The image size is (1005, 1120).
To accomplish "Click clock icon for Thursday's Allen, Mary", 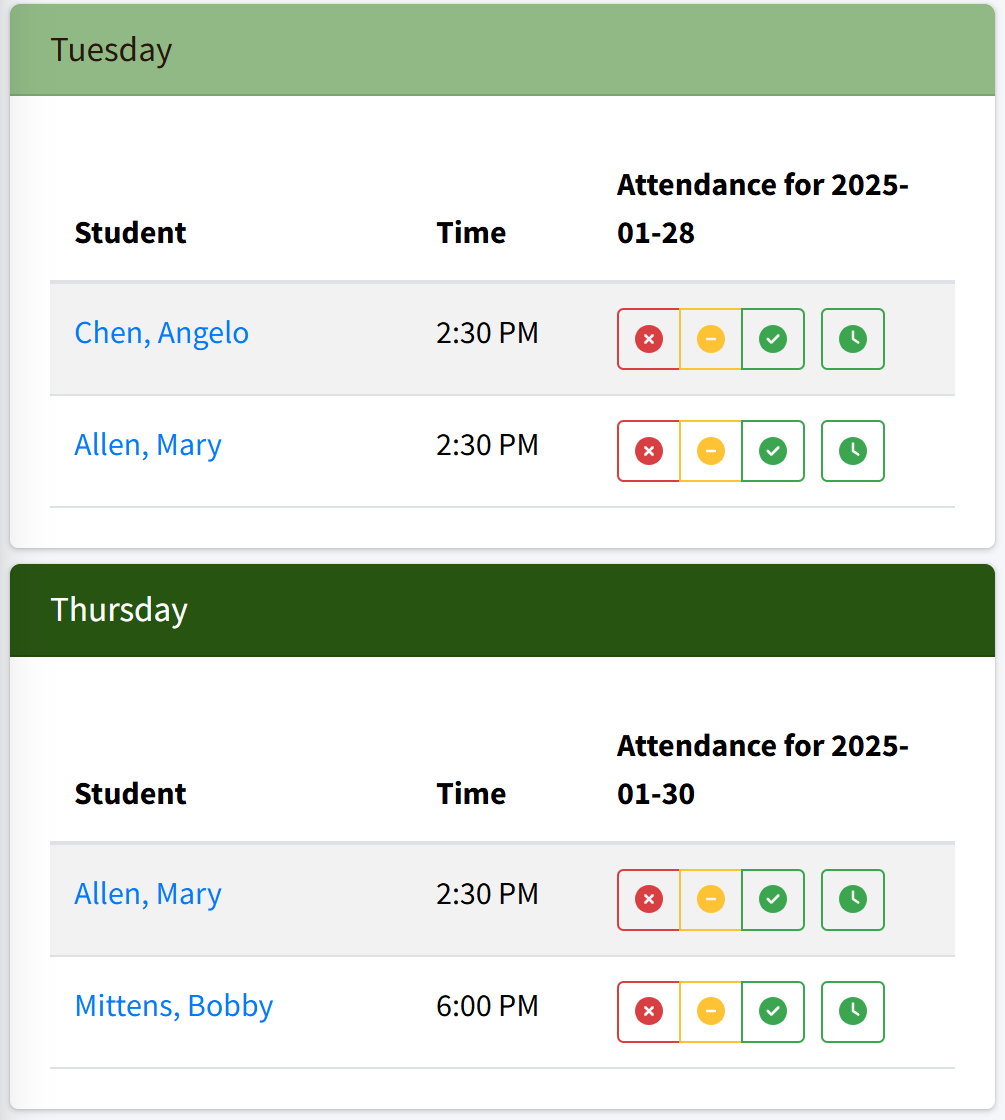I will (x=852, y=900).
